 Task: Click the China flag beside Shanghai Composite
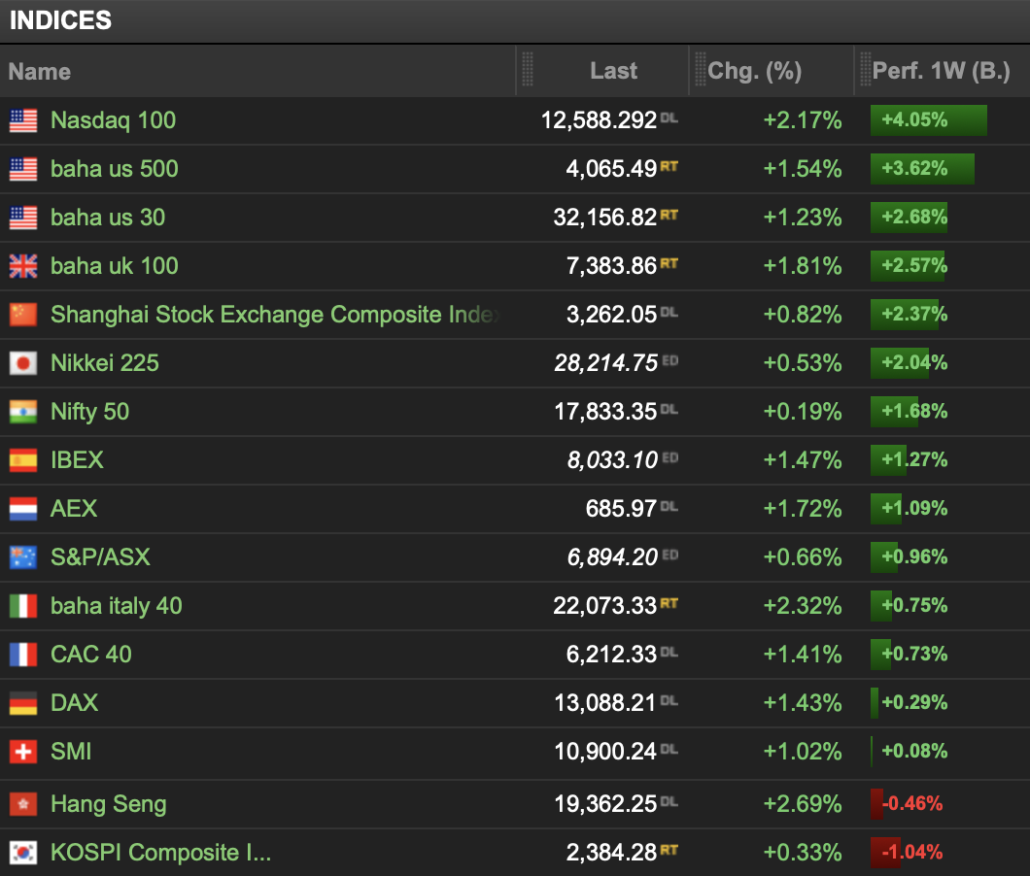(23, 315)
